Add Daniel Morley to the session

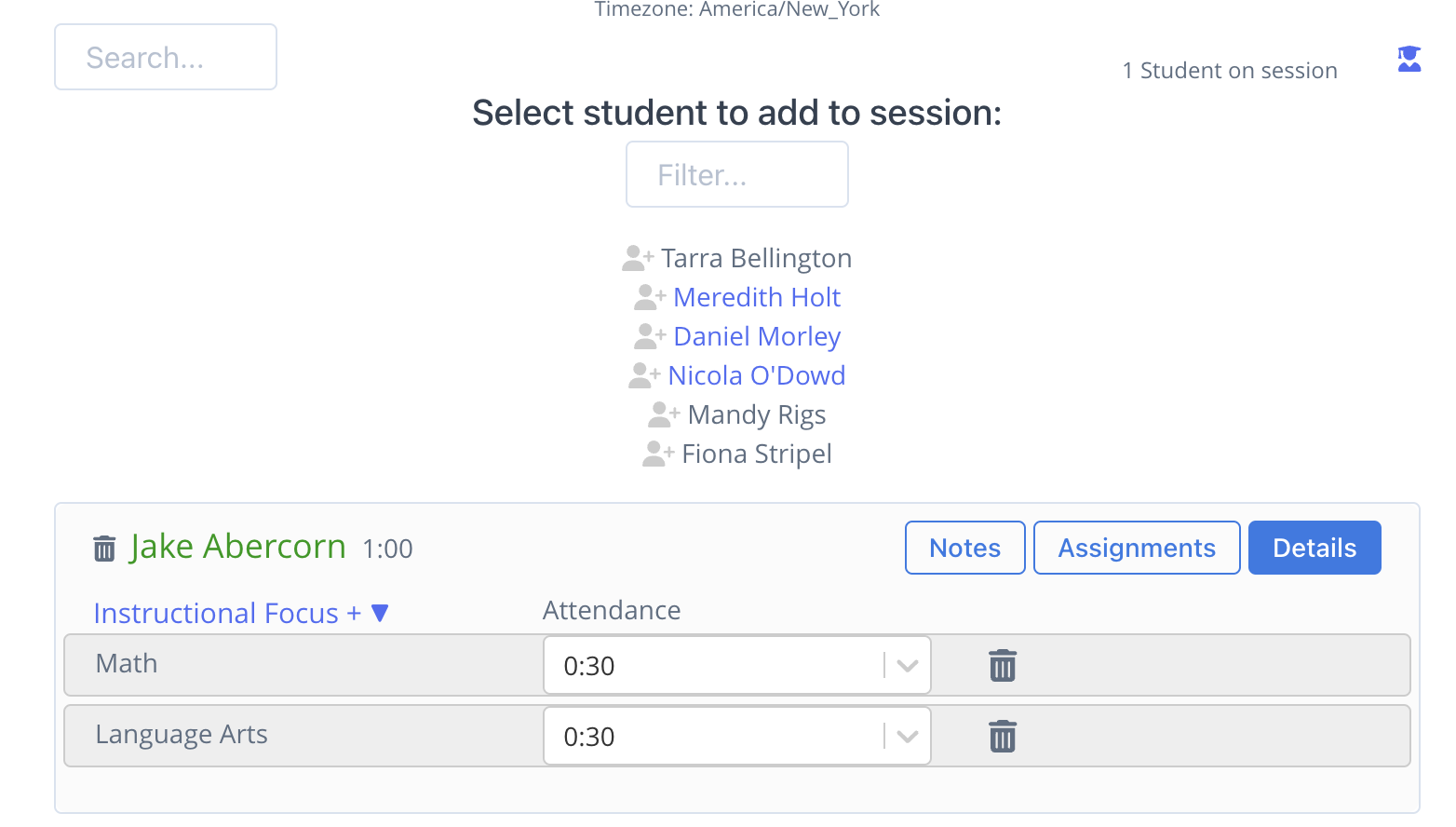pyautogui.click(x=757, y=336)
